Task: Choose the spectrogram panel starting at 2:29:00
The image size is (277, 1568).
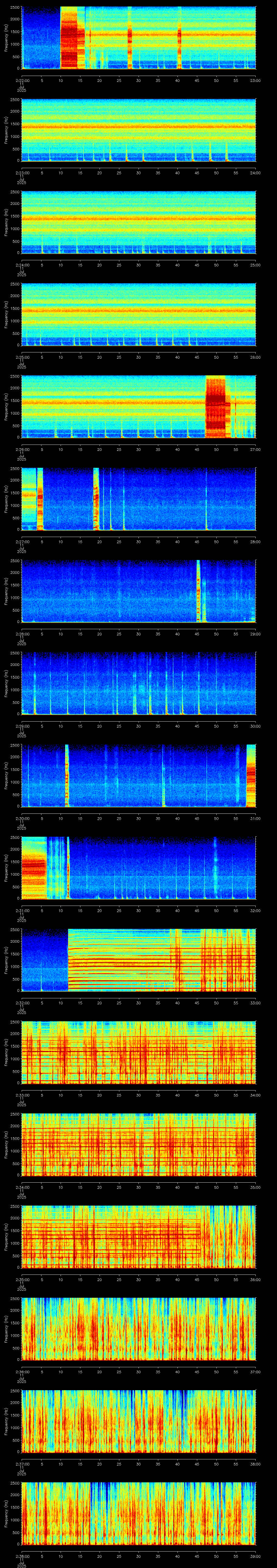Action: click(139, 683)
